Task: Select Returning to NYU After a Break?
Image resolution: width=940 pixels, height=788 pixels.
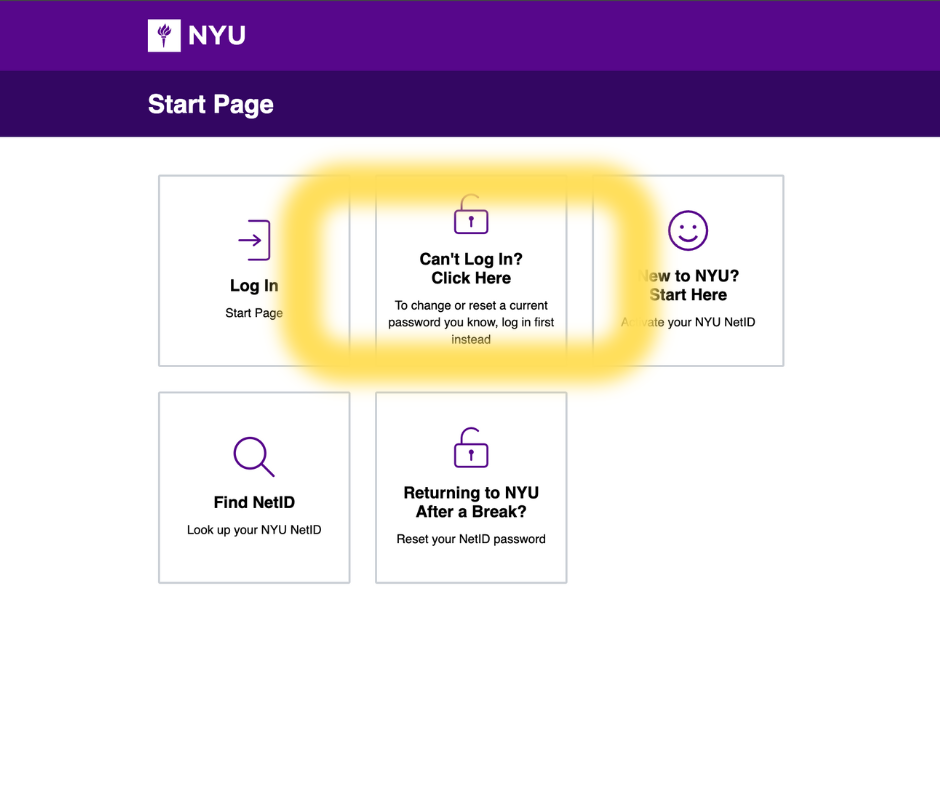Action: click(471, 502)
